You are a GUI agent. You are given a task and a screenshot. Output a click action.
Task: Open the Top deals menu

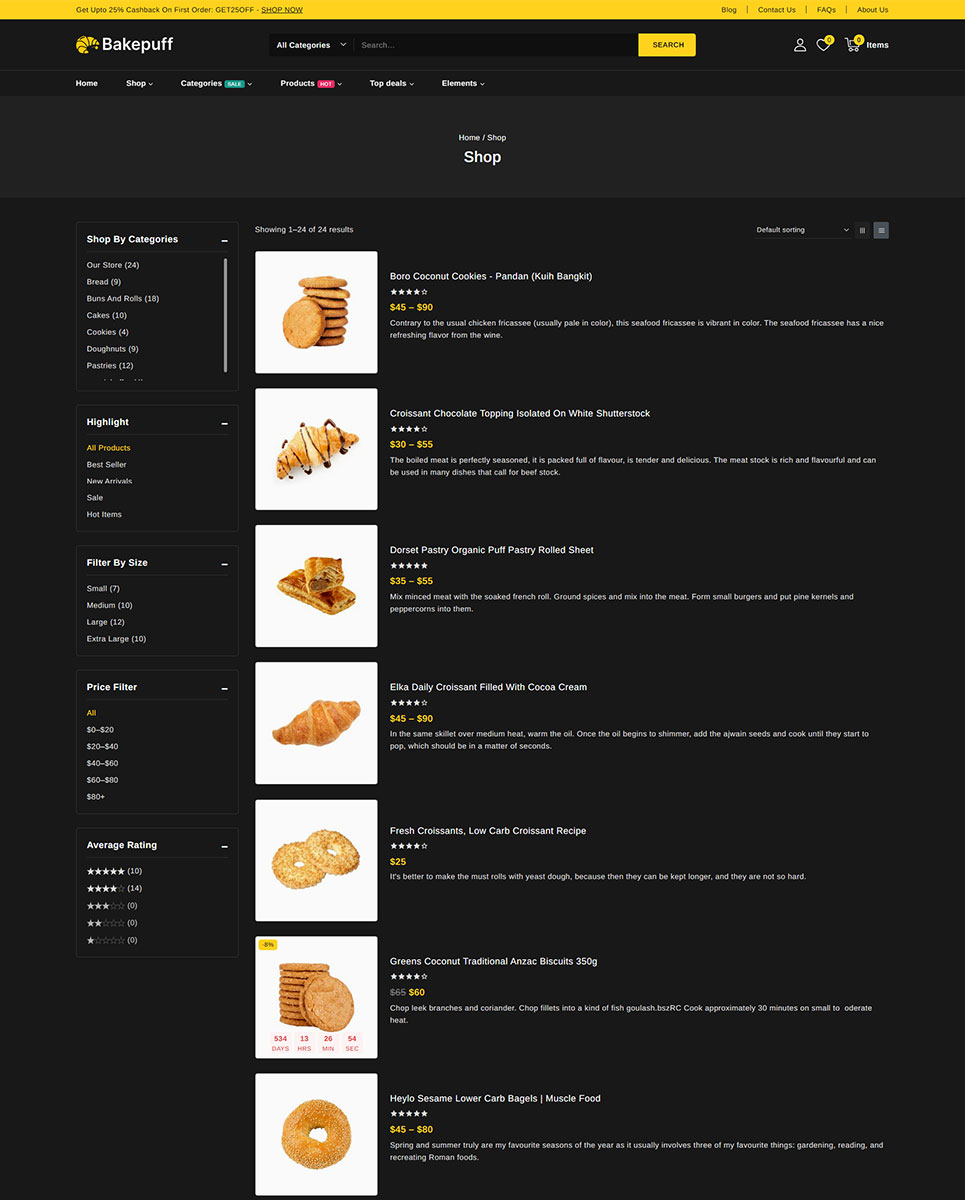point(391,84)
